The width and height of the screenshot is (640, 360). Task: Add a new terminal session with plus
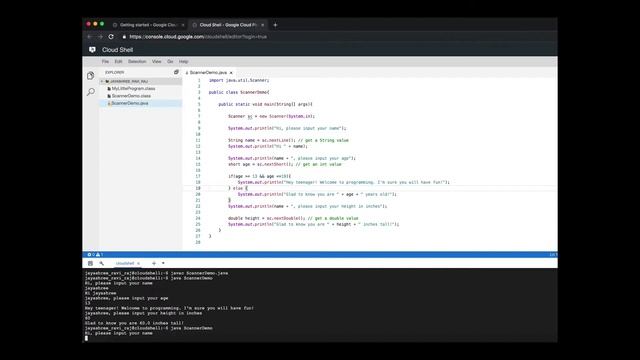(x=154, y=263)
